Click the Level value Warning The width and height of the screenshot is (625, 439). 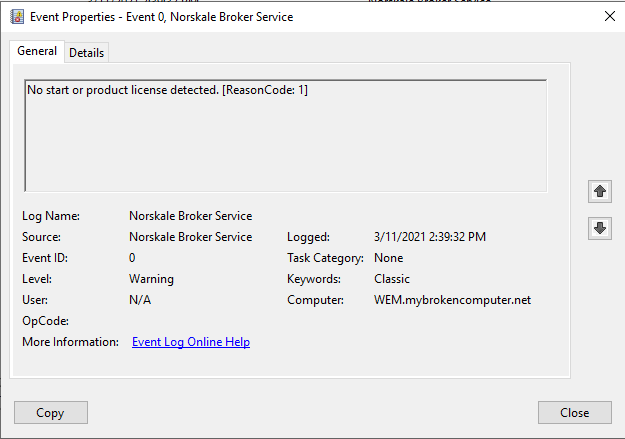(x=151, y=279)
